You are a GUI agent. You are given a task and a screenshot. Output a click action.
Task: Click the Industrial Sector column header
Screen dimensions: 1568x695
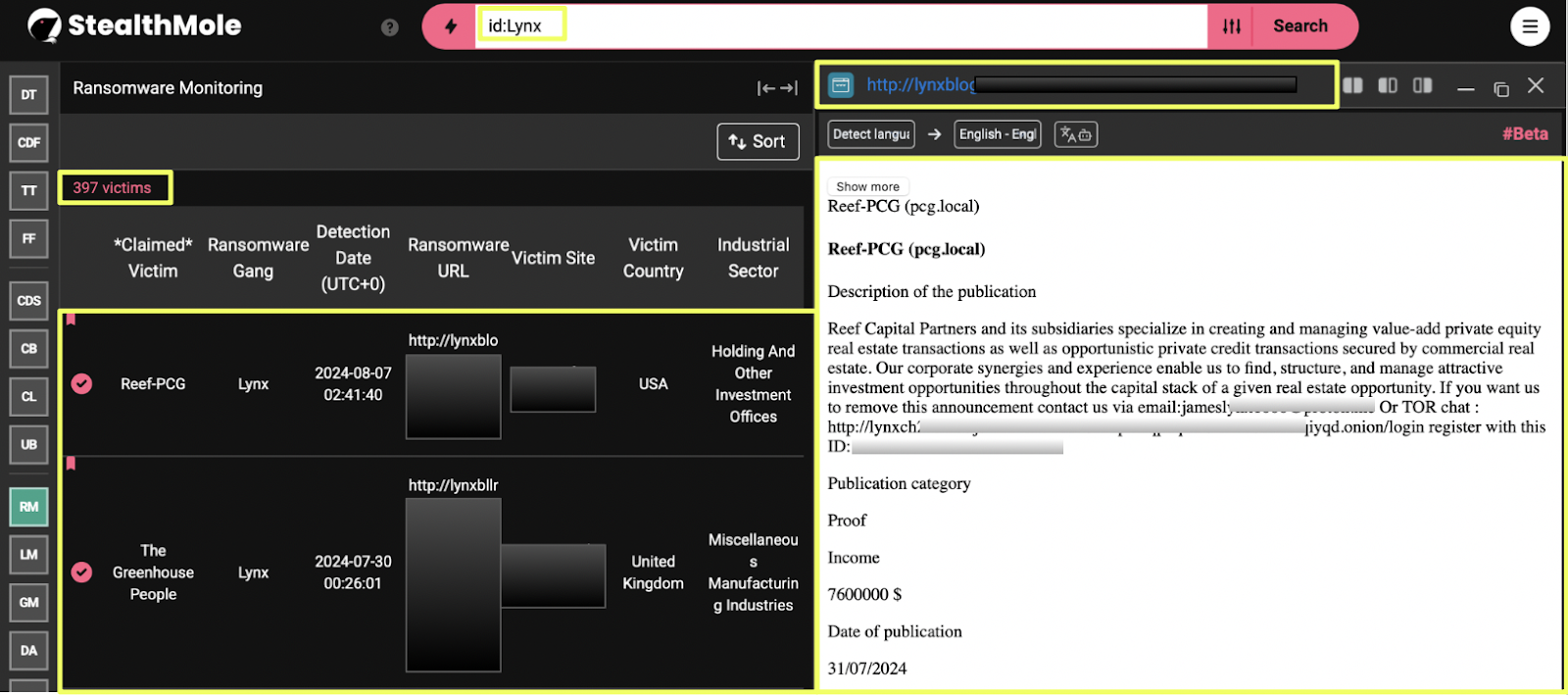click(753, 258)
